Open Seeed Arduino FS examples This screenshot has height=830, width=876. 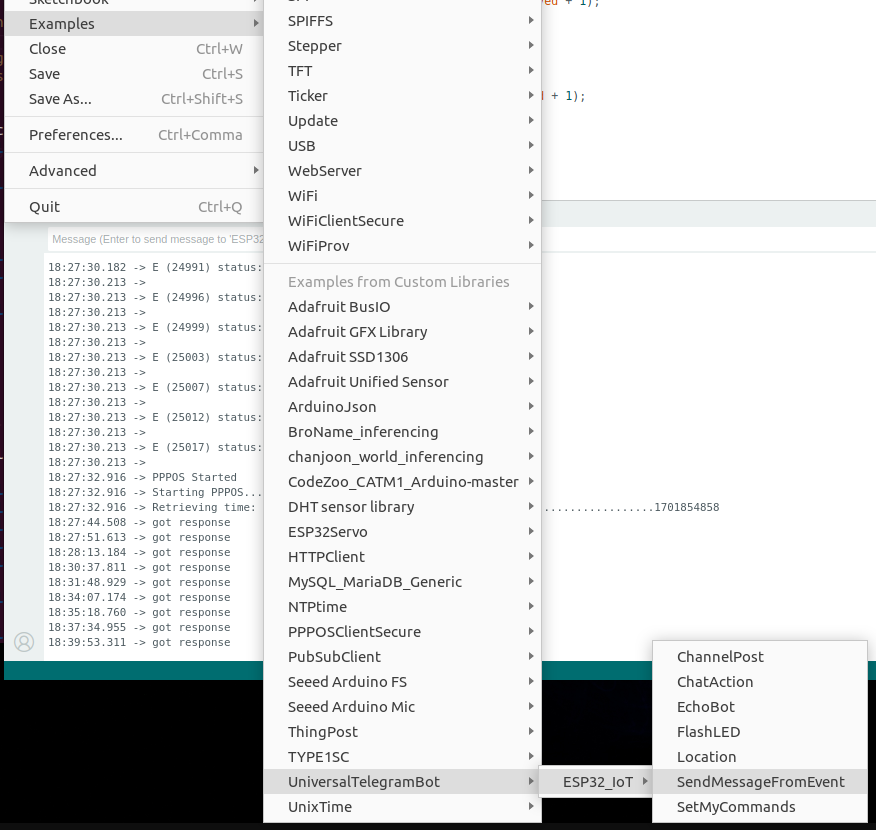coord(402,682)
